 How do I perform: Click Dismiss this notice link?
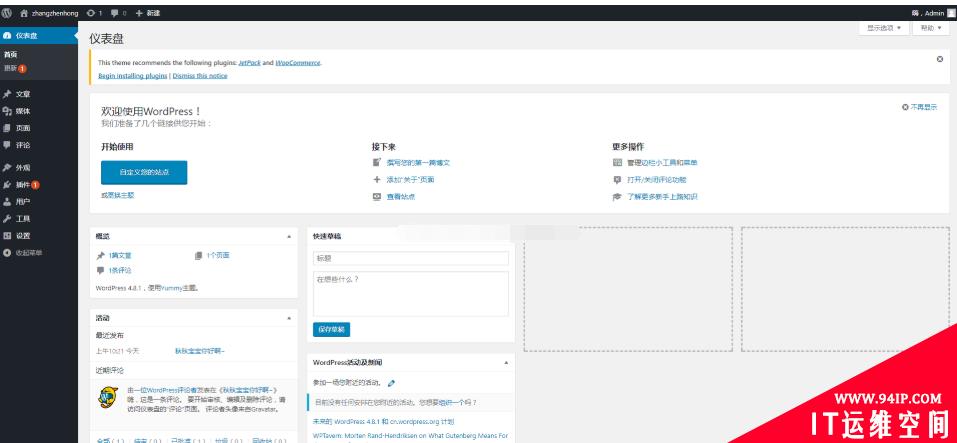point(200,76)
